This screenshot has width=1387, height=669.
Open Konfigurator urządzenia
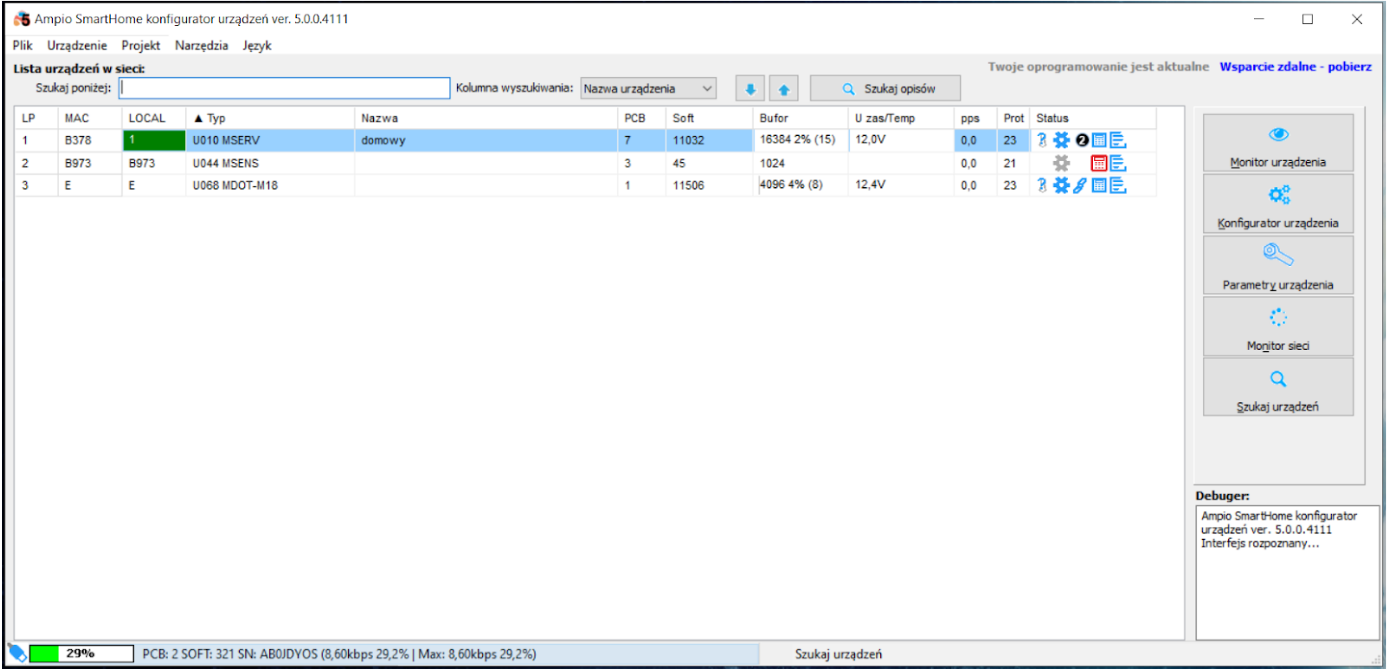[1278, 203]
